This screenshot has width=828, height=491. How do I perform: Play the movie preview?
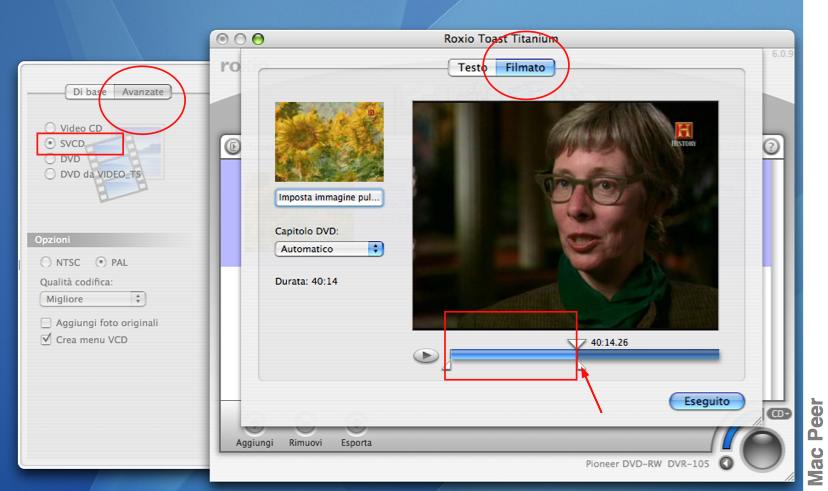[x=426, y=356]
